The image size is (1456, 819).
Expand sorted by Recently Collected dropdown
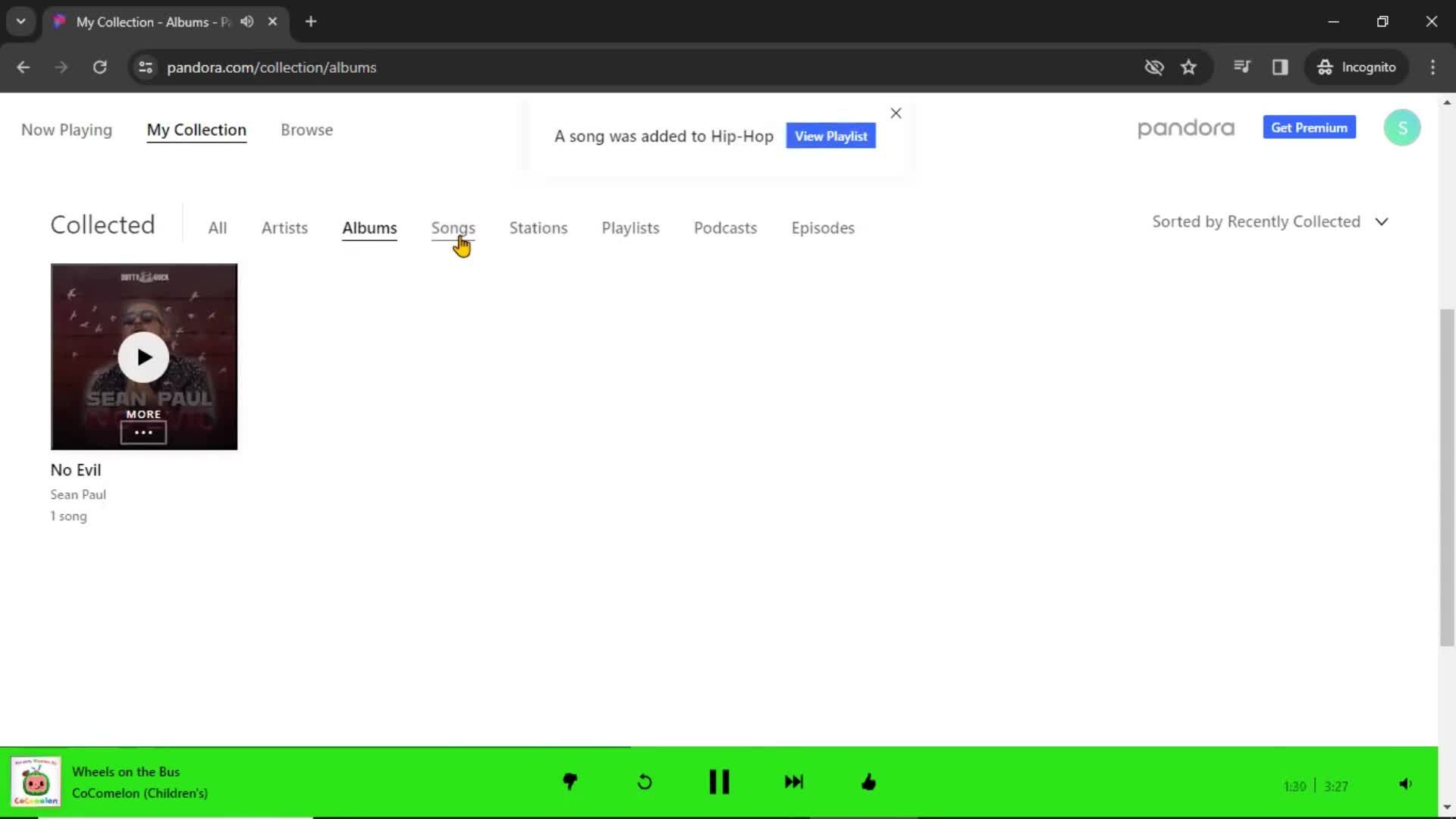1270,221
